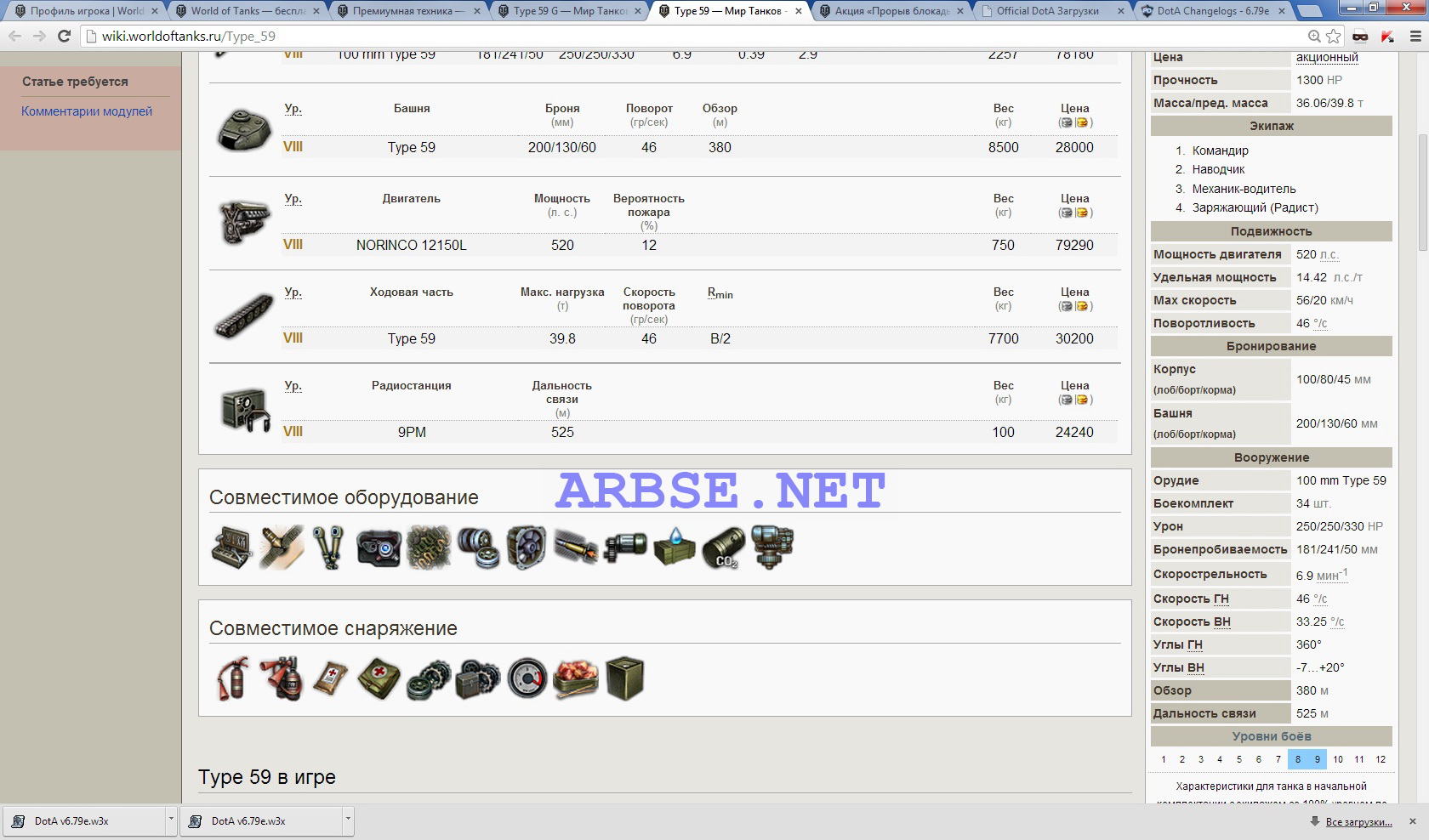This screenshot has height=840, width=1429.
Task: Click the 'NORINCO 12150L' engine name cell
Action: pos(411,245)
